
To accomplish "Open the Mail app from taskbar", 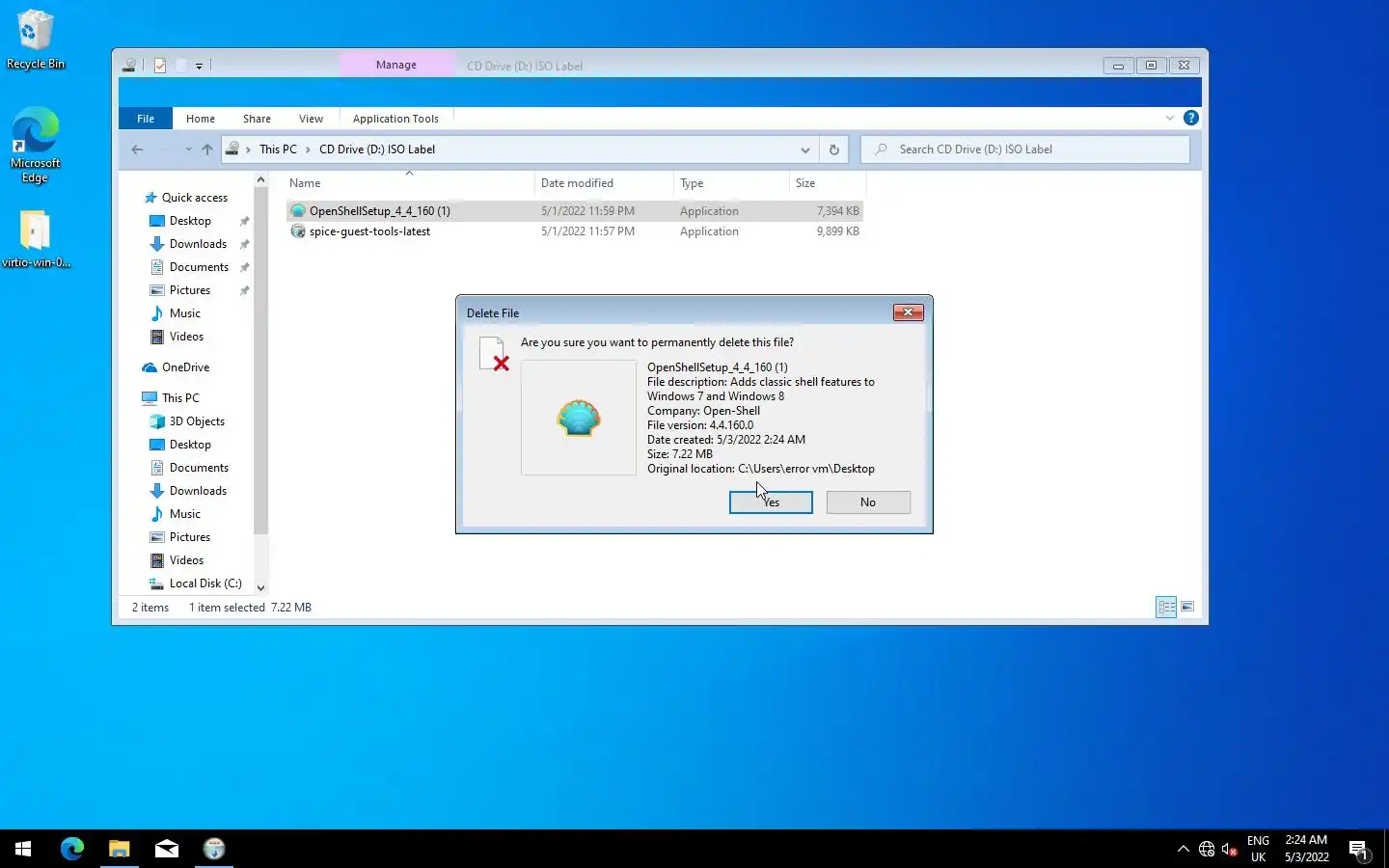I will (x=166, y=849).
